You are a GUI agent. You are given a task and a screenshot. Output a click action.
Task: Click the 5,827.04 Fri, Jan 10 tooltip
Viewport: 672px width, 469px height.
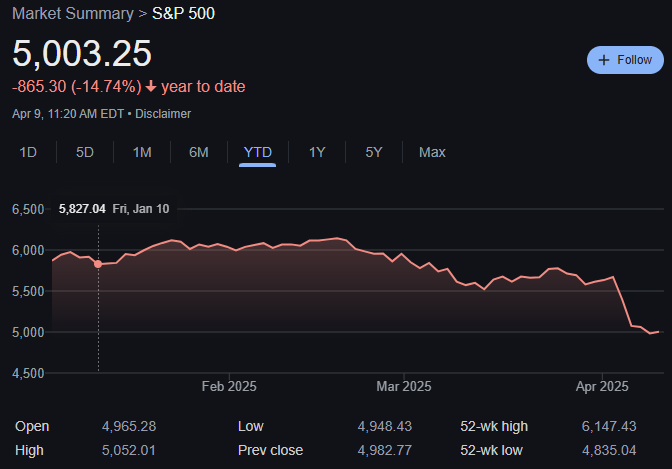click(114, 209)
